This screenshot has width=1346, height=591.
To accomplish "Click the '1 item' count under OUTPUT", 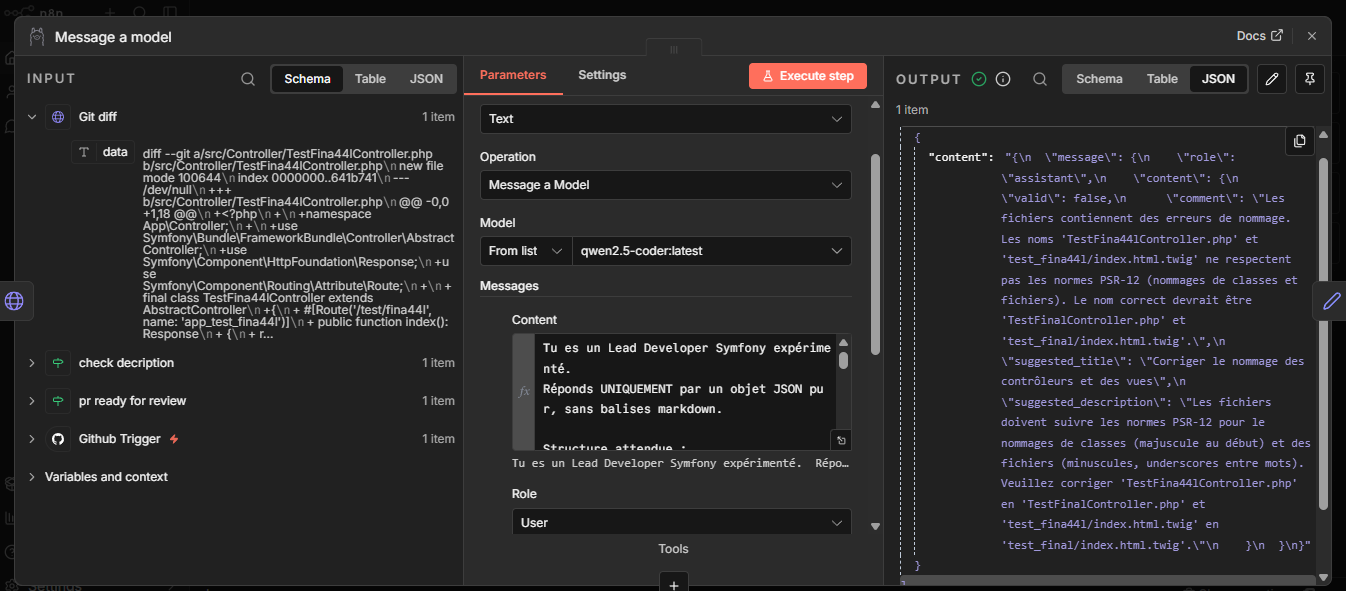I will pos(912,110).
